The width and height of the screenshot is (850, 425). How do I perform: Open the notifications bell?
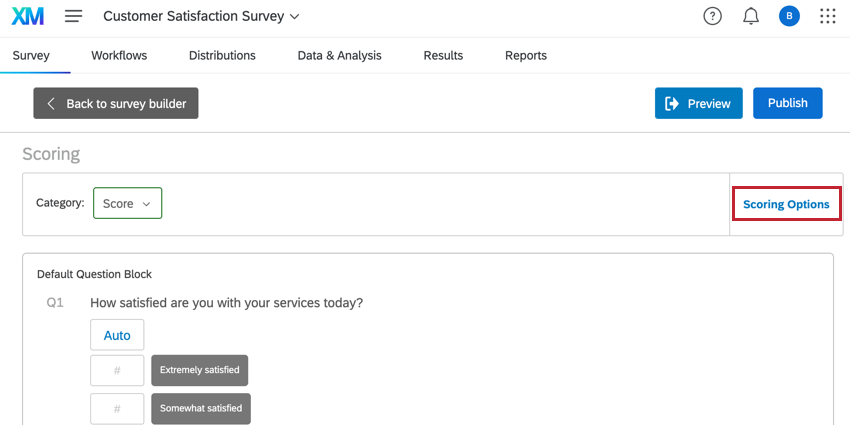(x=751, y=17)
